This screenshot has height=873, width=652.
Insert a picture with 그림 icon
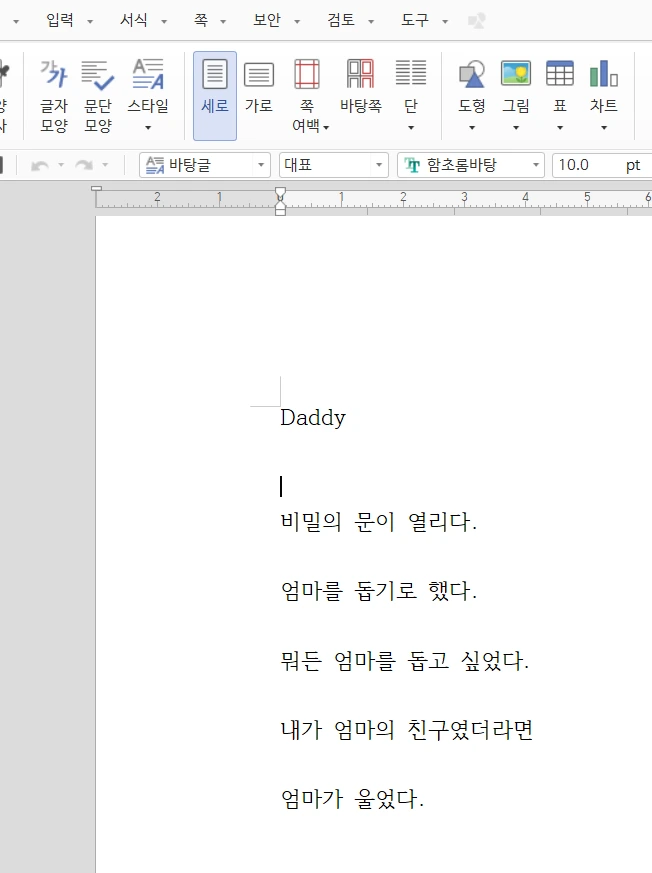point(516,74)
